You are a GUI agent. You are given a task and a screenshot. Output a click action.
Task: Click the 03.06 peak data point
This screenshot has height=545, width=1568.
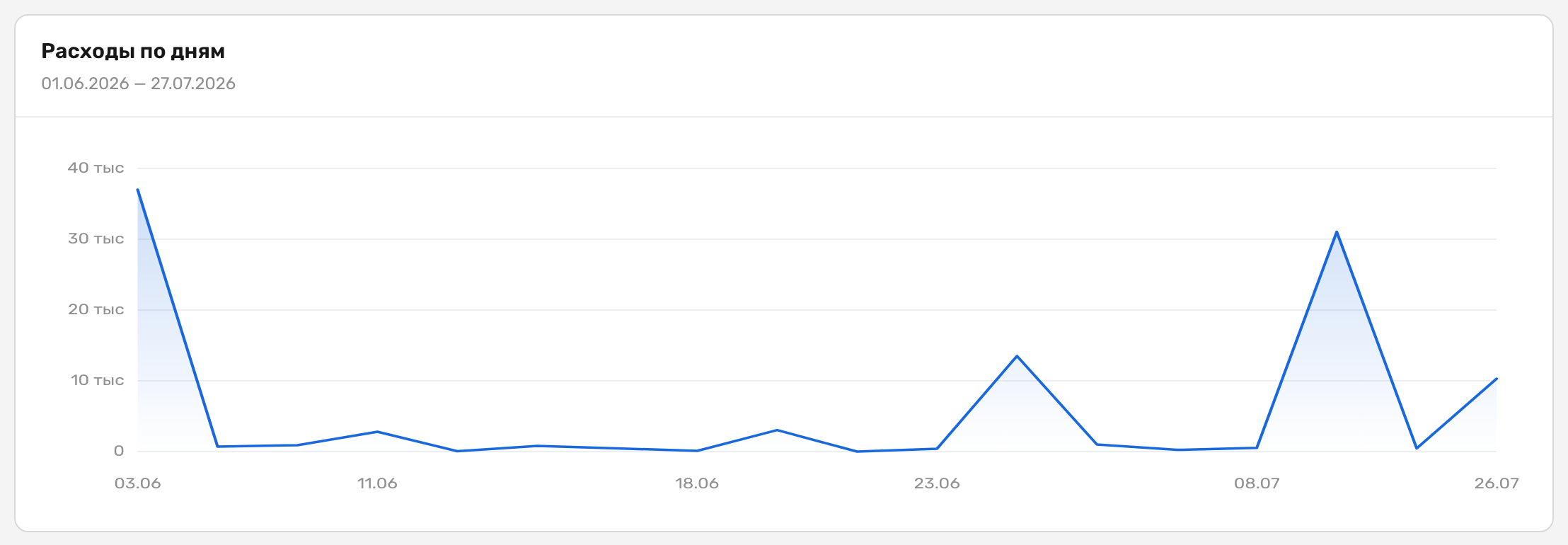pos(137,190)
